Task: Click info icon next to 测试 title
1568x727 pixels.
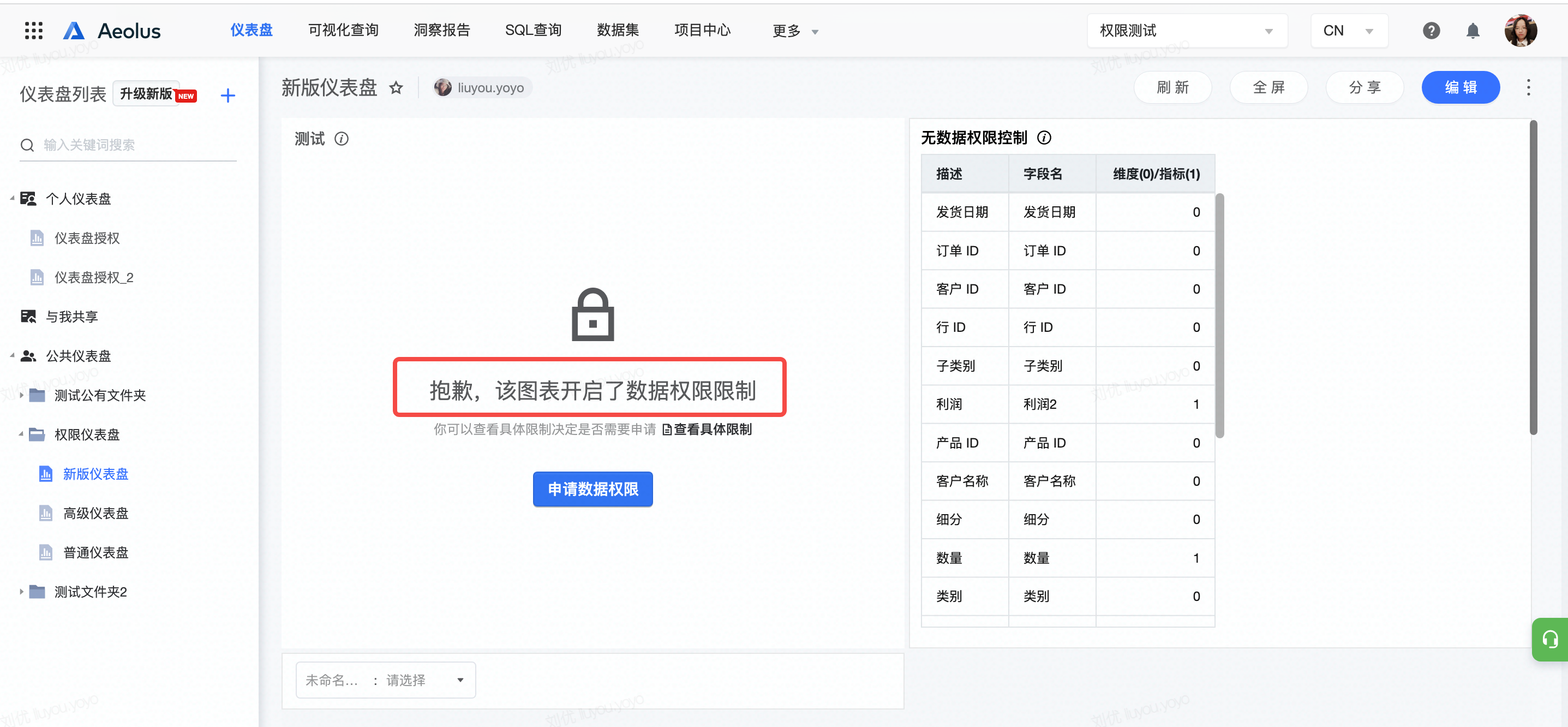Action: pos(342,139)
